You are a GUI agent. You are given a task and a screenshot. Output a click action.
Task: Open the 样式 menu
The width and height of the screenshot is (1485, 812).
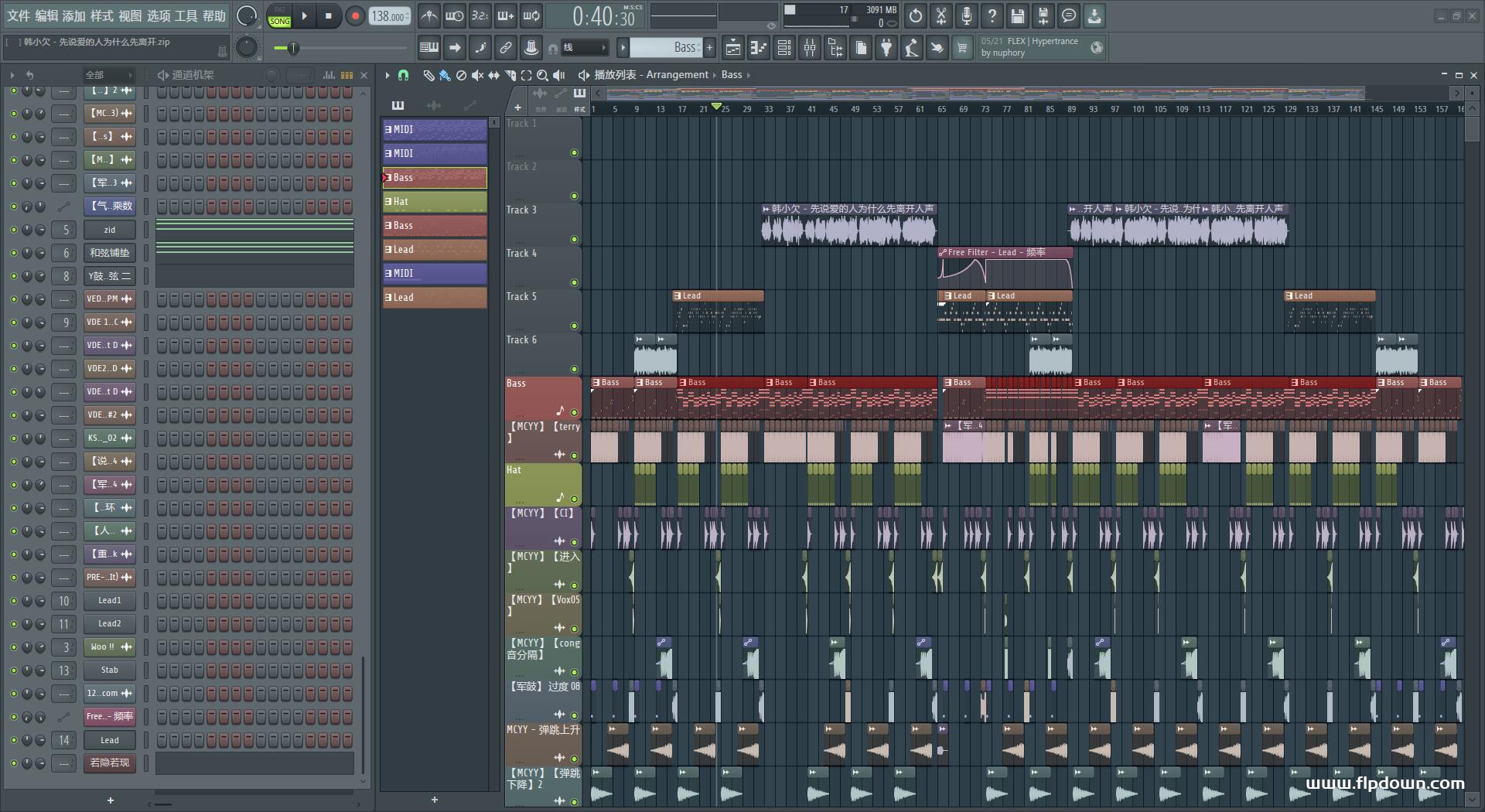click(x=102, y=15)
